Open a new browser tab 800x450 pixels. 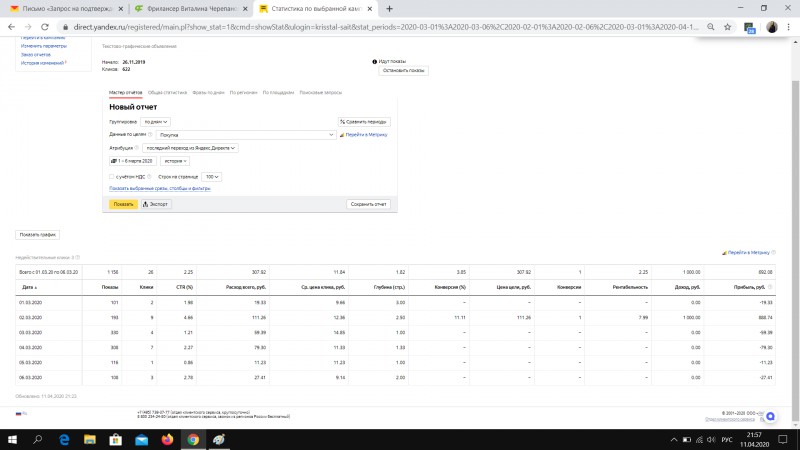pyautogui.click(x=389, y=9)
